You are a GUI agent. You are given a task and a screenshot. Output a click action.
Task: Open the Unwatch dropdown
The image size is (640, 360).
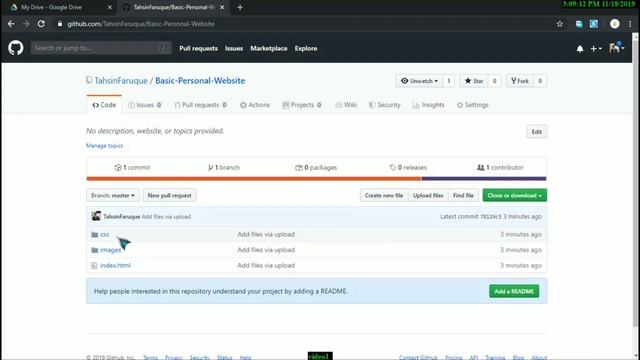point(420,81)
